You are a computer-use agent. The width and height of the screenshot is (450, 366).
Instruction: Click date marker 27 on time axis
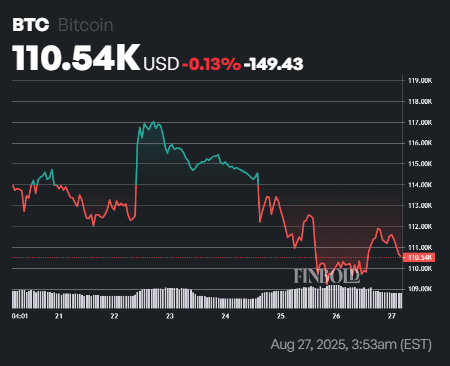(392, 316)
